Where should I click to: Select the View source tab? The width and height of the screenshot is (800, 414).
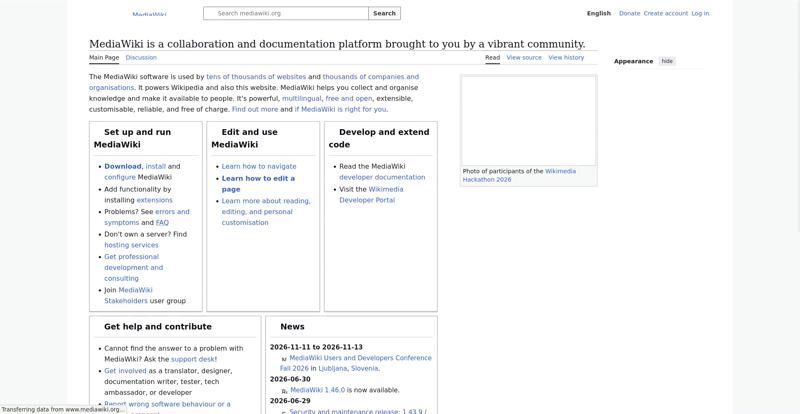click(524, 58)
